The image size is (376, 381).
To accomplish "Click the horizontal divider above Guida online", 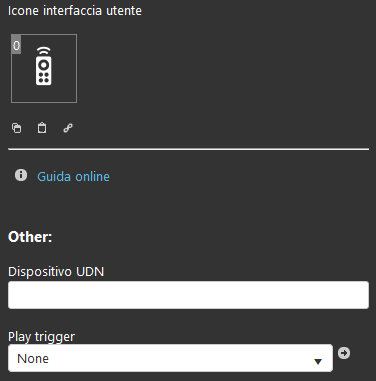I will (x=188, y=149).
